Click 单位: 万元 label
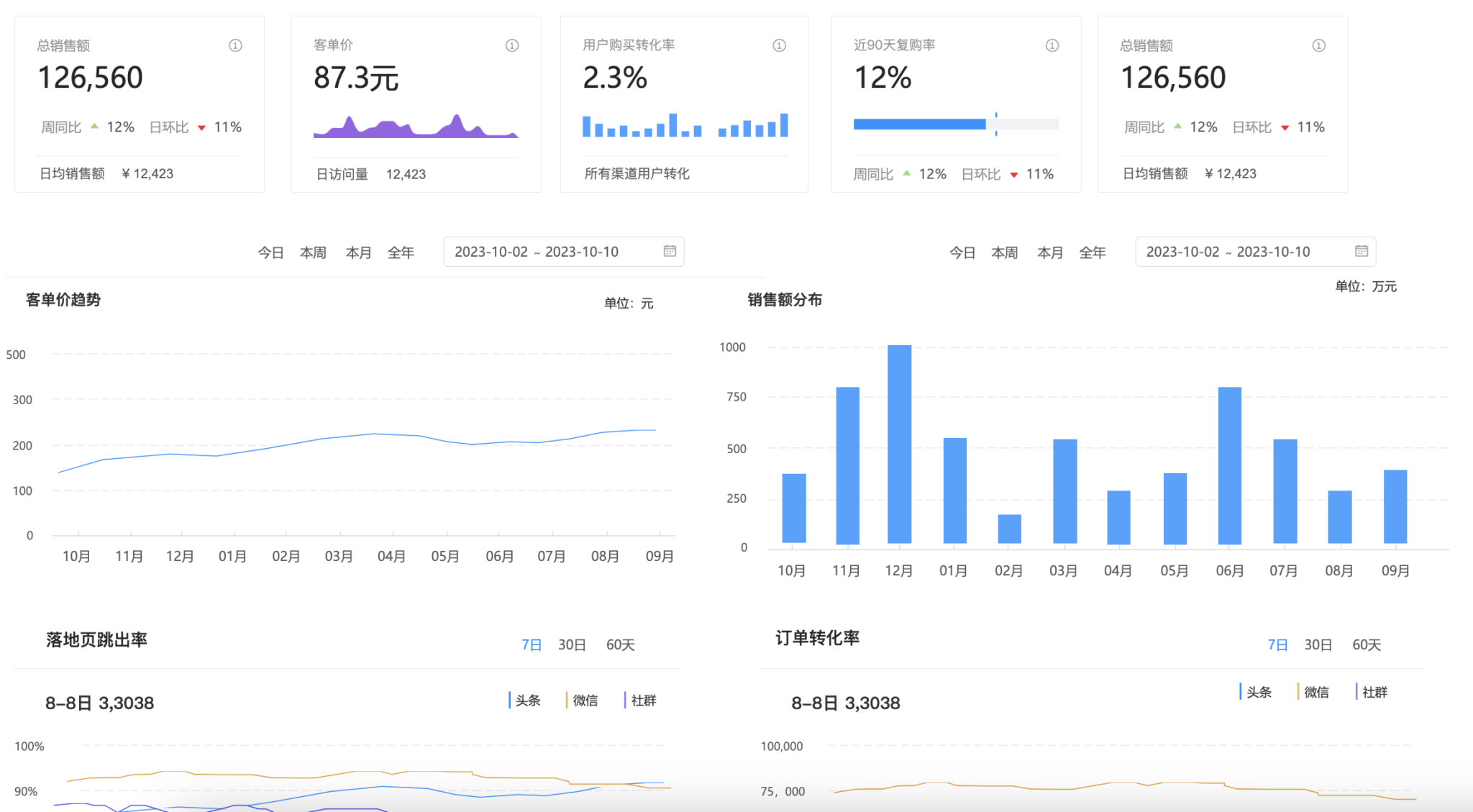The height and width of the screenshot is (812, 1473). click(x=1366, y=286)
